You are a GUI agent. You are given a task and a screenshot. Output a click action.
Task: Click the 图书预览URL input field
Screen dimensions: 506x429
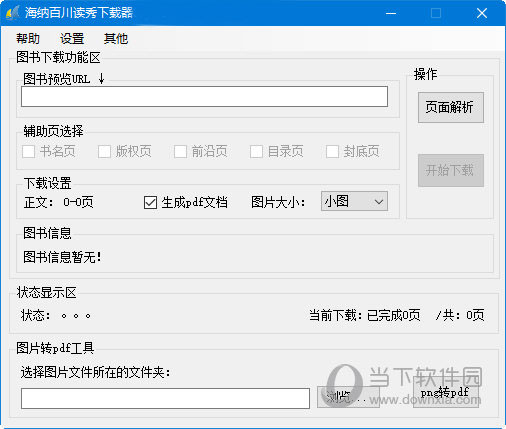[204, 97]
